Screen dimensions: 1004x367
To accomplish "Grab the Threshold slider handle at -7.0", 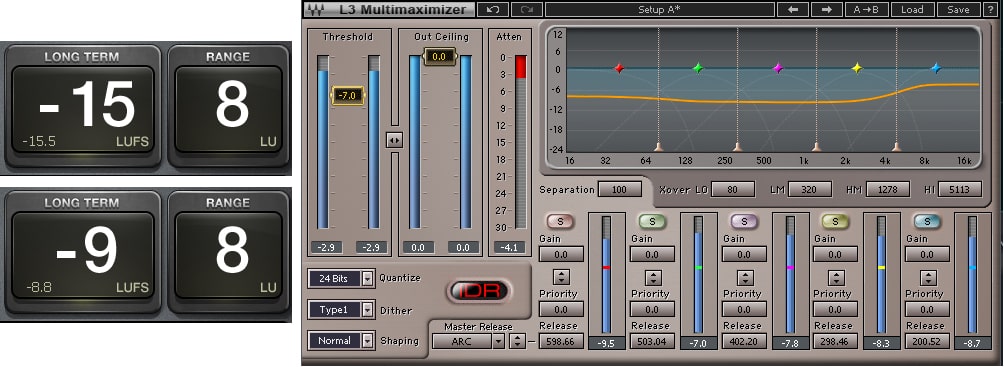I will [348, 95].
